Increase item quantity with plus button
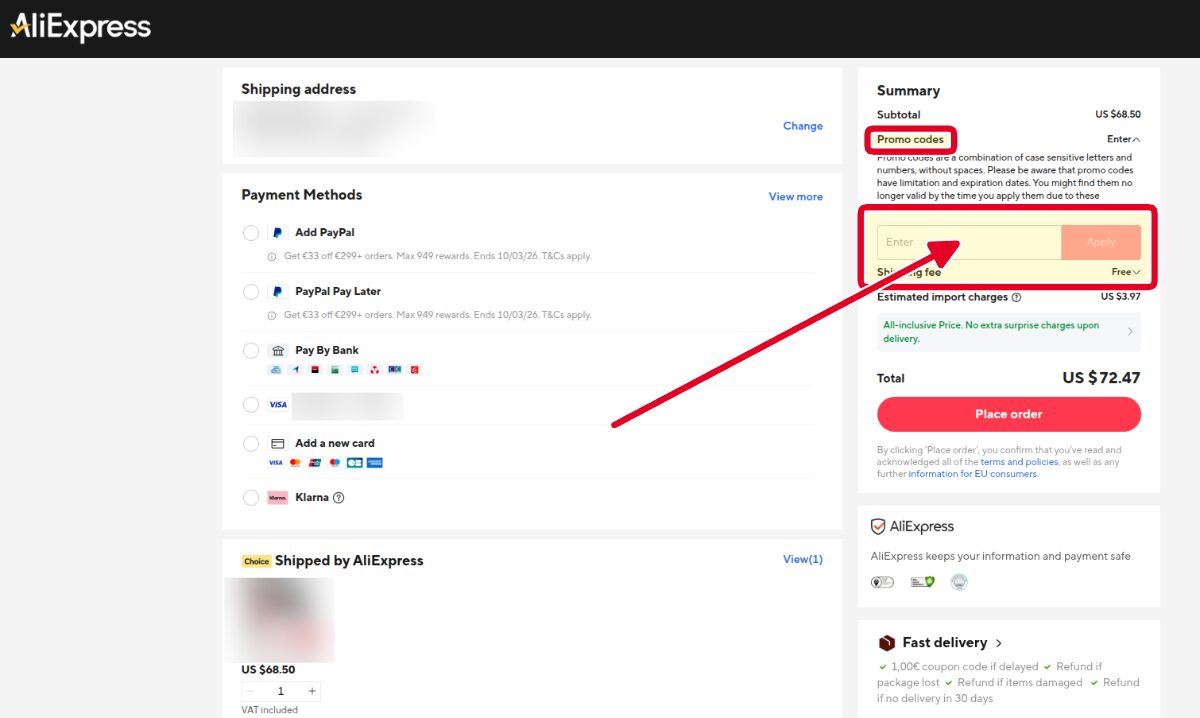 click(x=312, y=691)
